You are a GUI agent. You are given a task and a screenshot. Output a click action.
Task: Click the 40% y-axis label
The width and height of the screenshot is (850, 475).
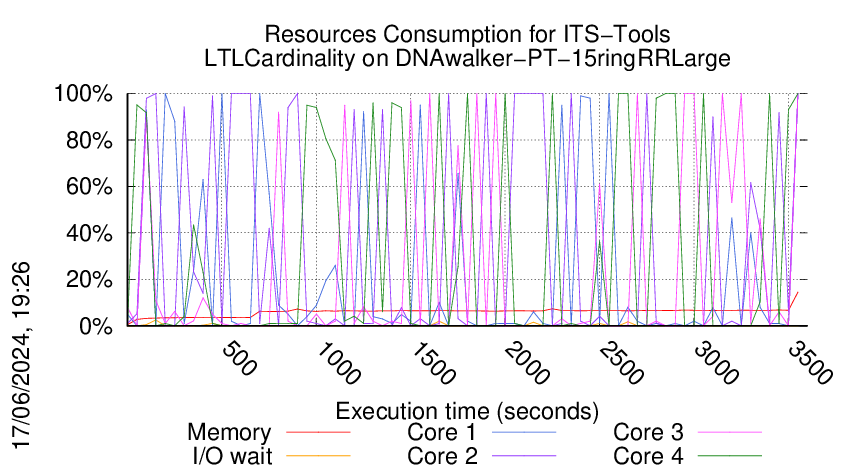tap(89, 234)
